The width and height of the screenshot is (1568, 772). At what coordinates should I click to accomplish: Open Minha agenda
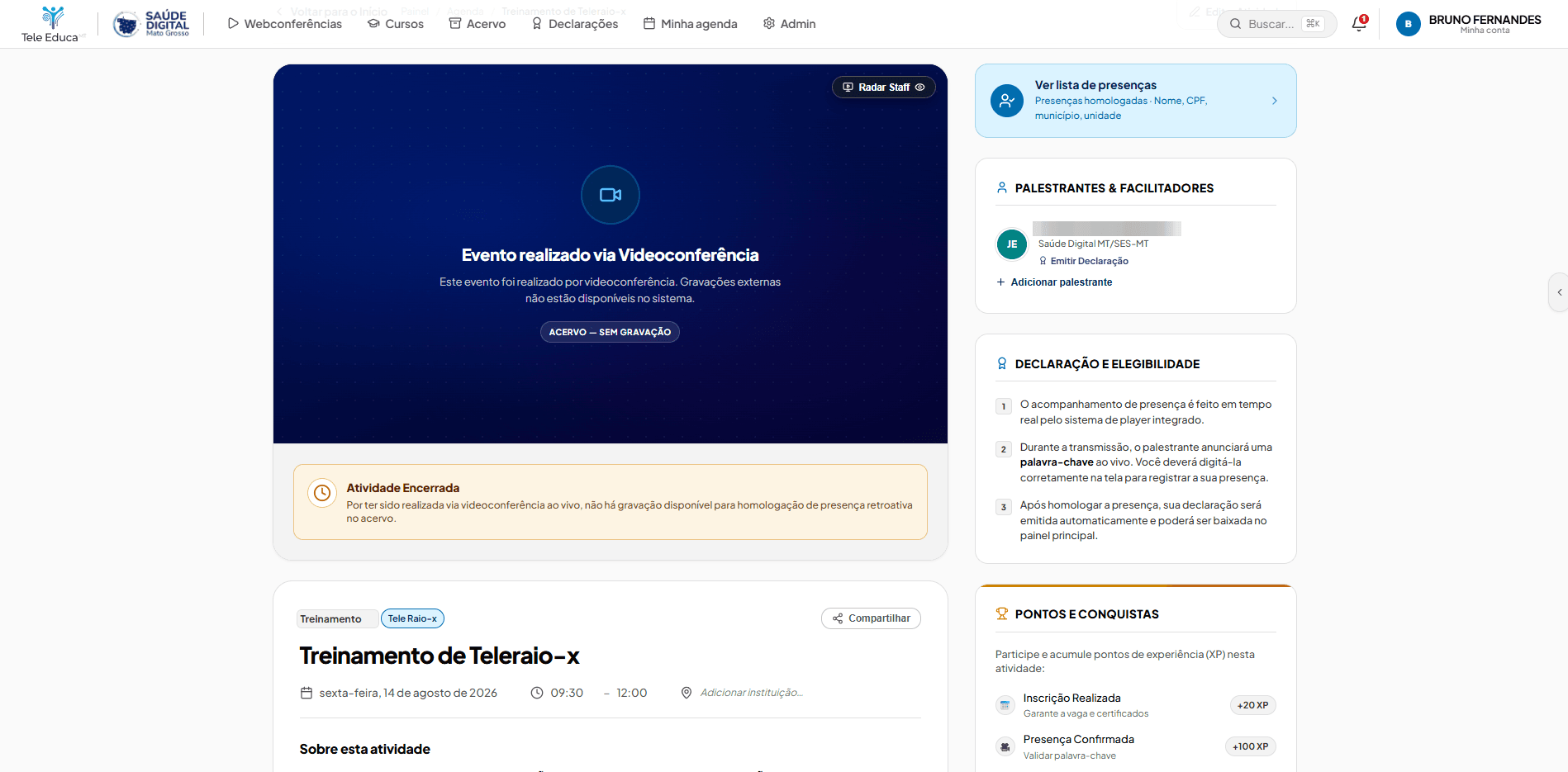pos(690,24)
